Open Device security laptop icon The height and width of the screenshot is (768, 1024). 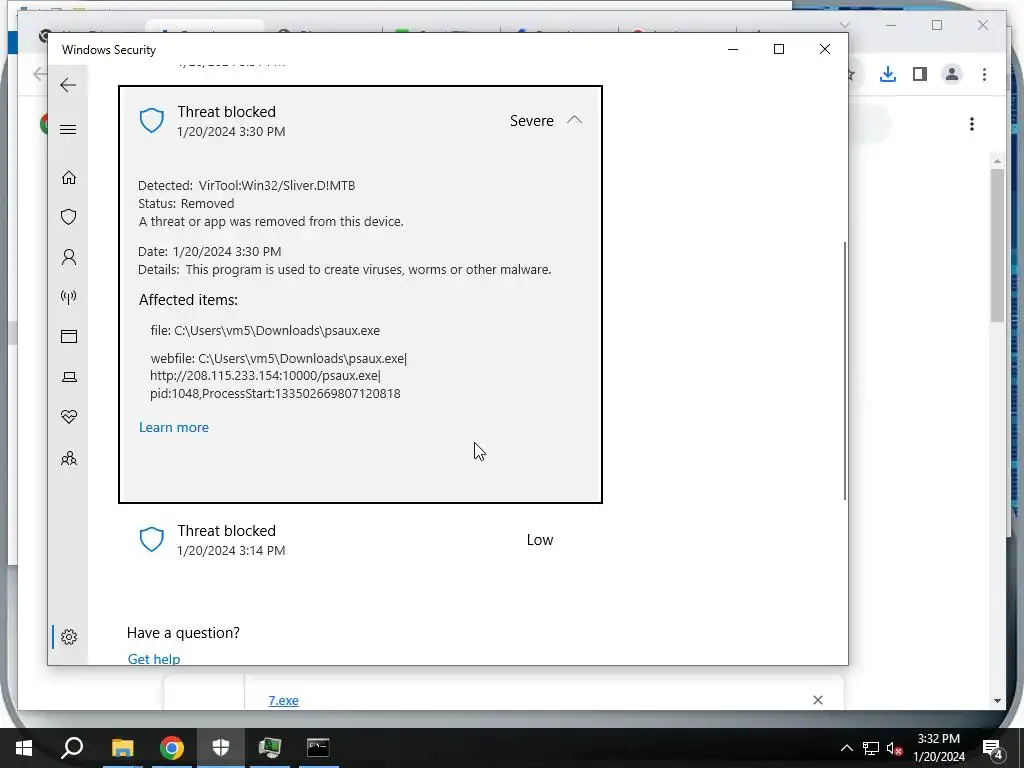pyautogui.click(x=69, y=377)
